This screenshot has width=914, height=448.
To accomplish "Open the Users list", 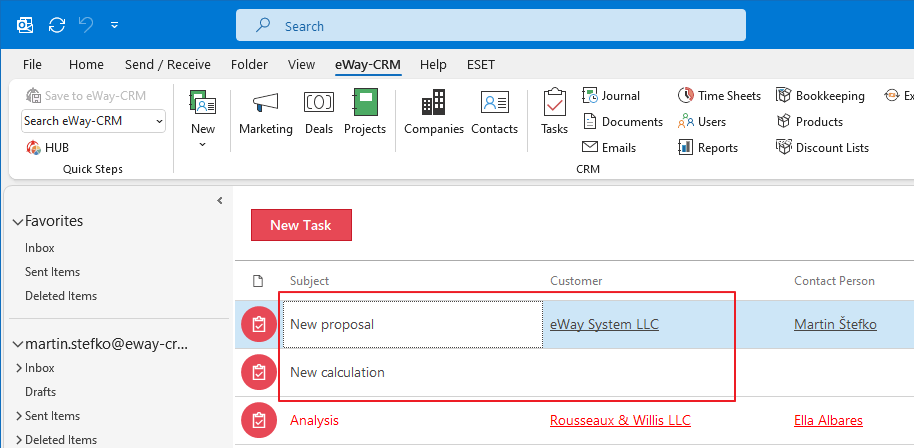I will click(702, 122).
